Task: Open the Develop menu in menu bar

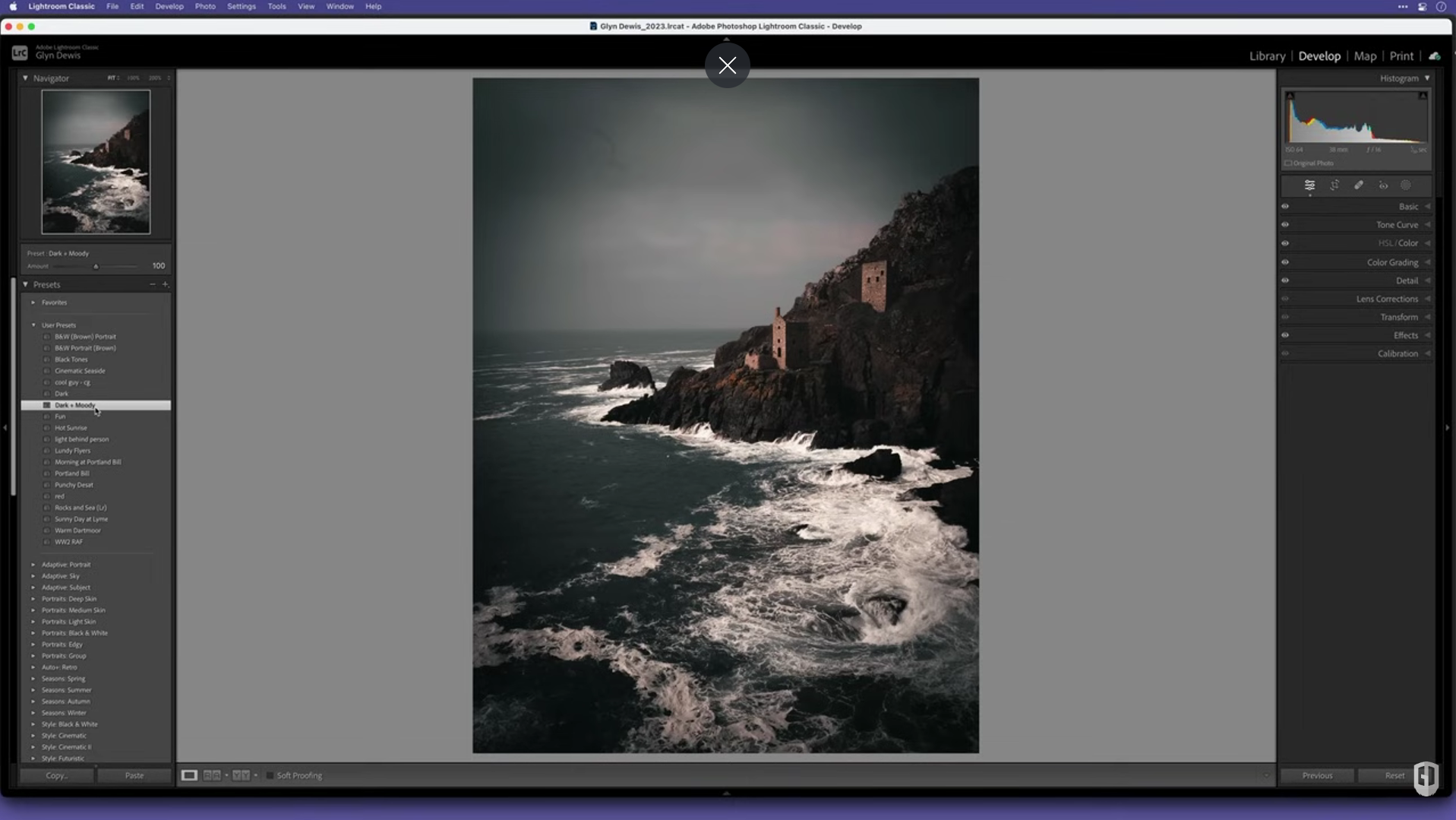Action: [x=169, y=6]
